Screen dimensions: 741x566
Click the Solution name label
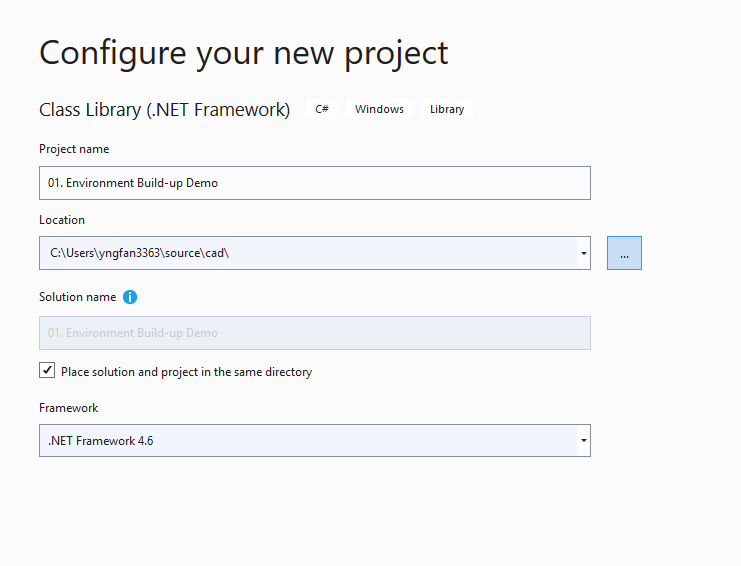coord(78,297)
